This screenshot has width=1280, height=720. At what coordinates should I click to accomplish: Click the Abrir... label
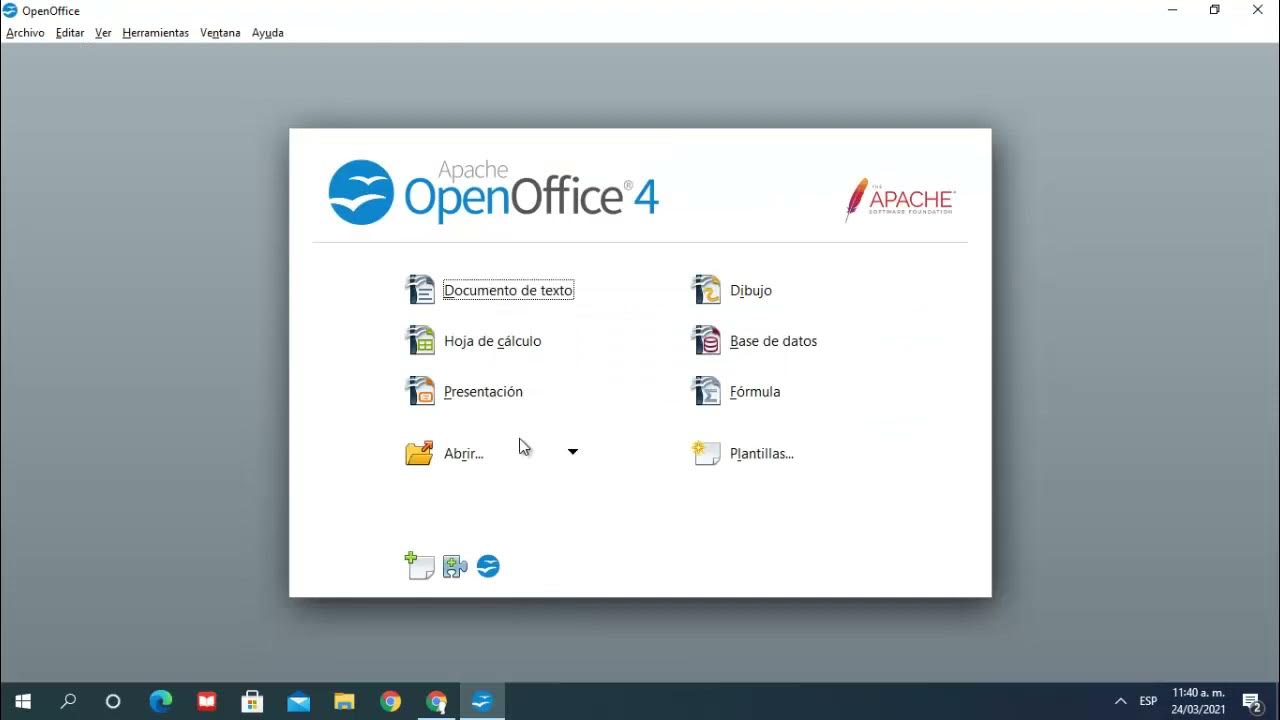463,454
